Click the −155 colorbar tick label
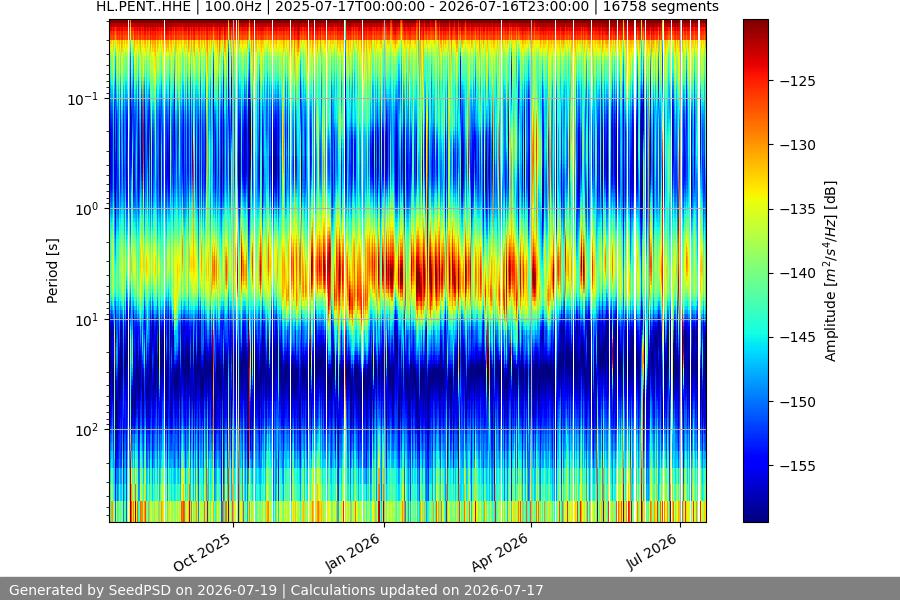 click(x=798, y=466)
